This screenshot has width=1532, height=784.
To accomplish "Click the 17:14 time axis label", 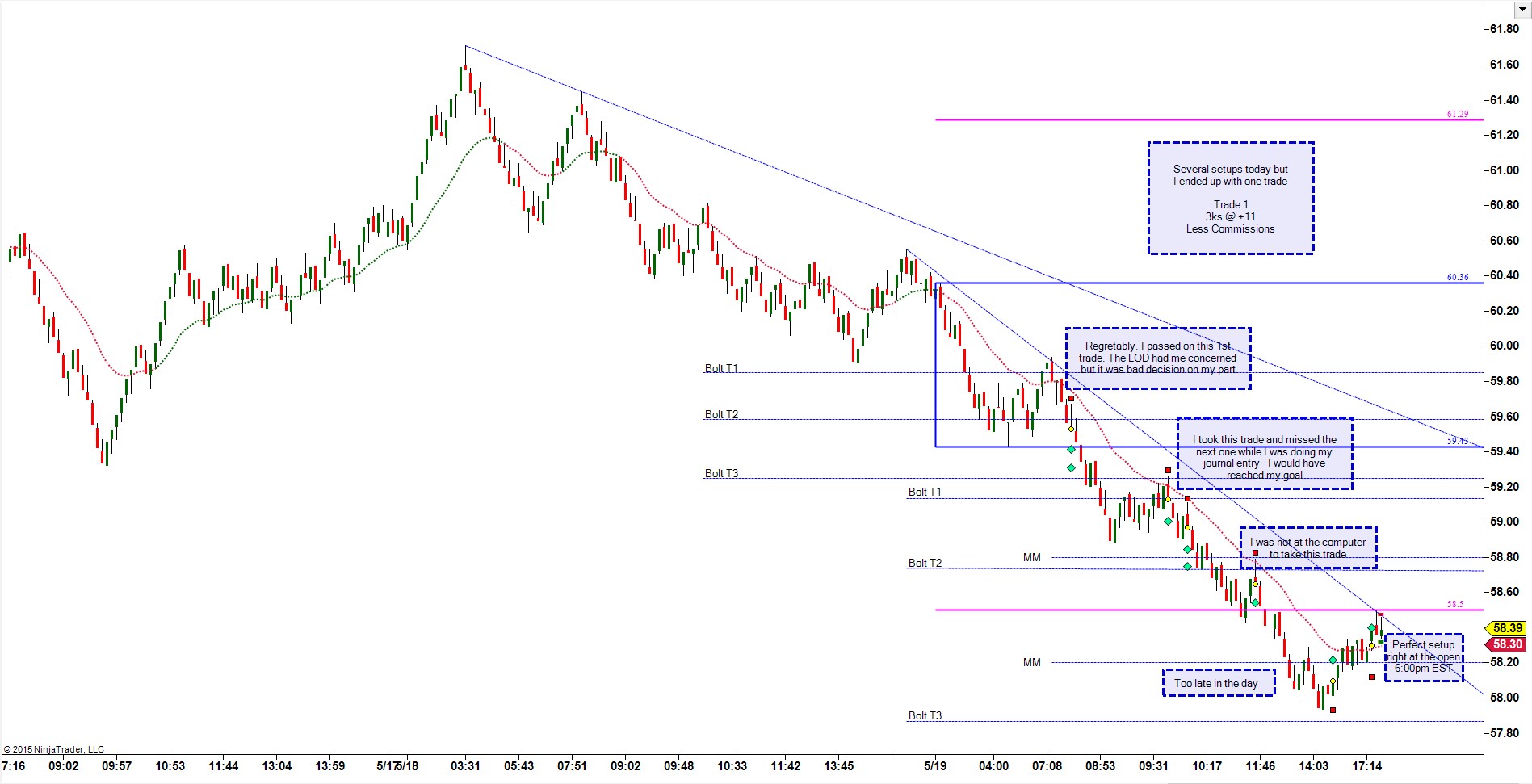I will (x=1366, y=765).
